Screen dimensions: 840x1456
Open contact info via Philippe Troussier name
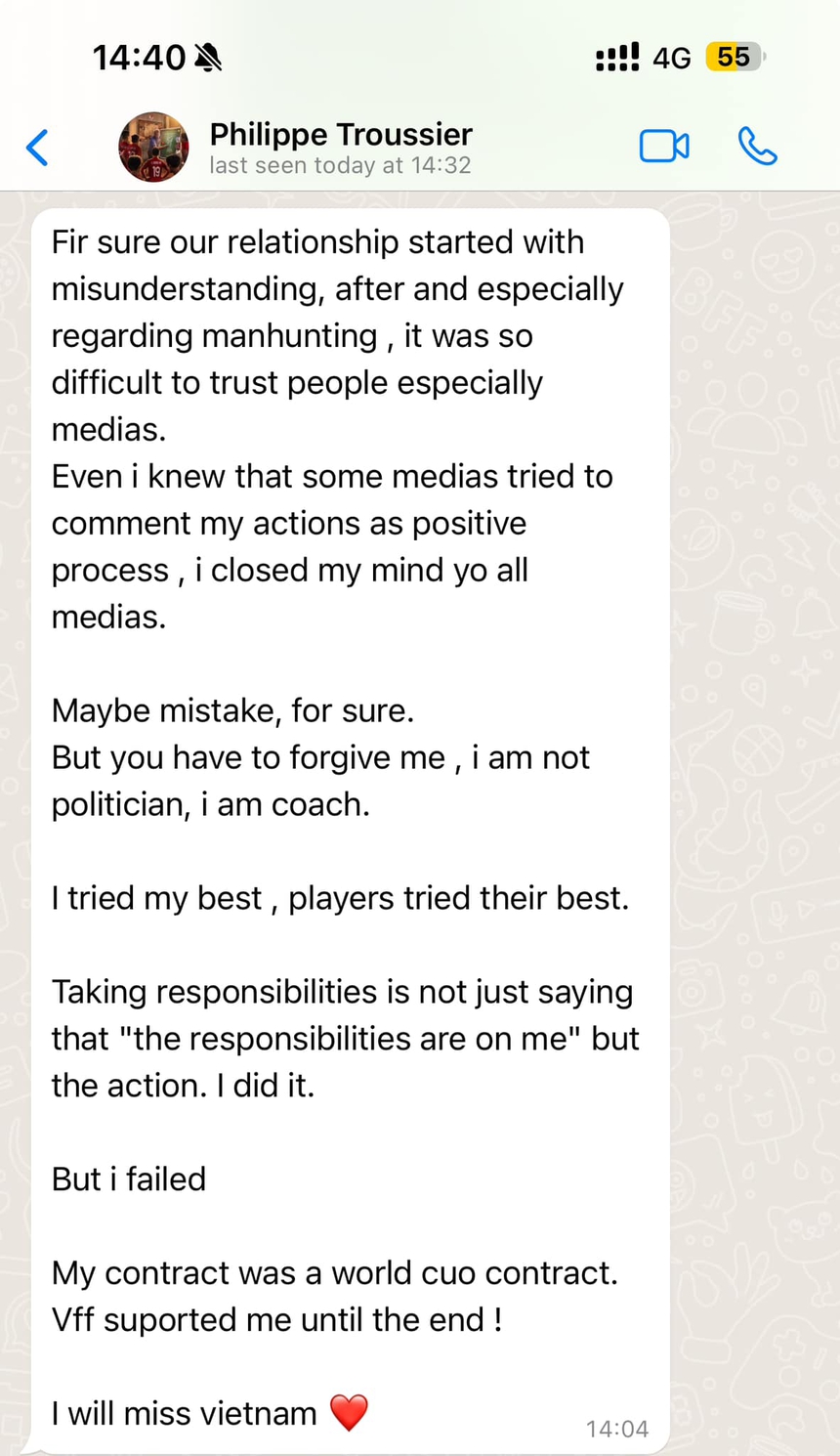[341, 134]
